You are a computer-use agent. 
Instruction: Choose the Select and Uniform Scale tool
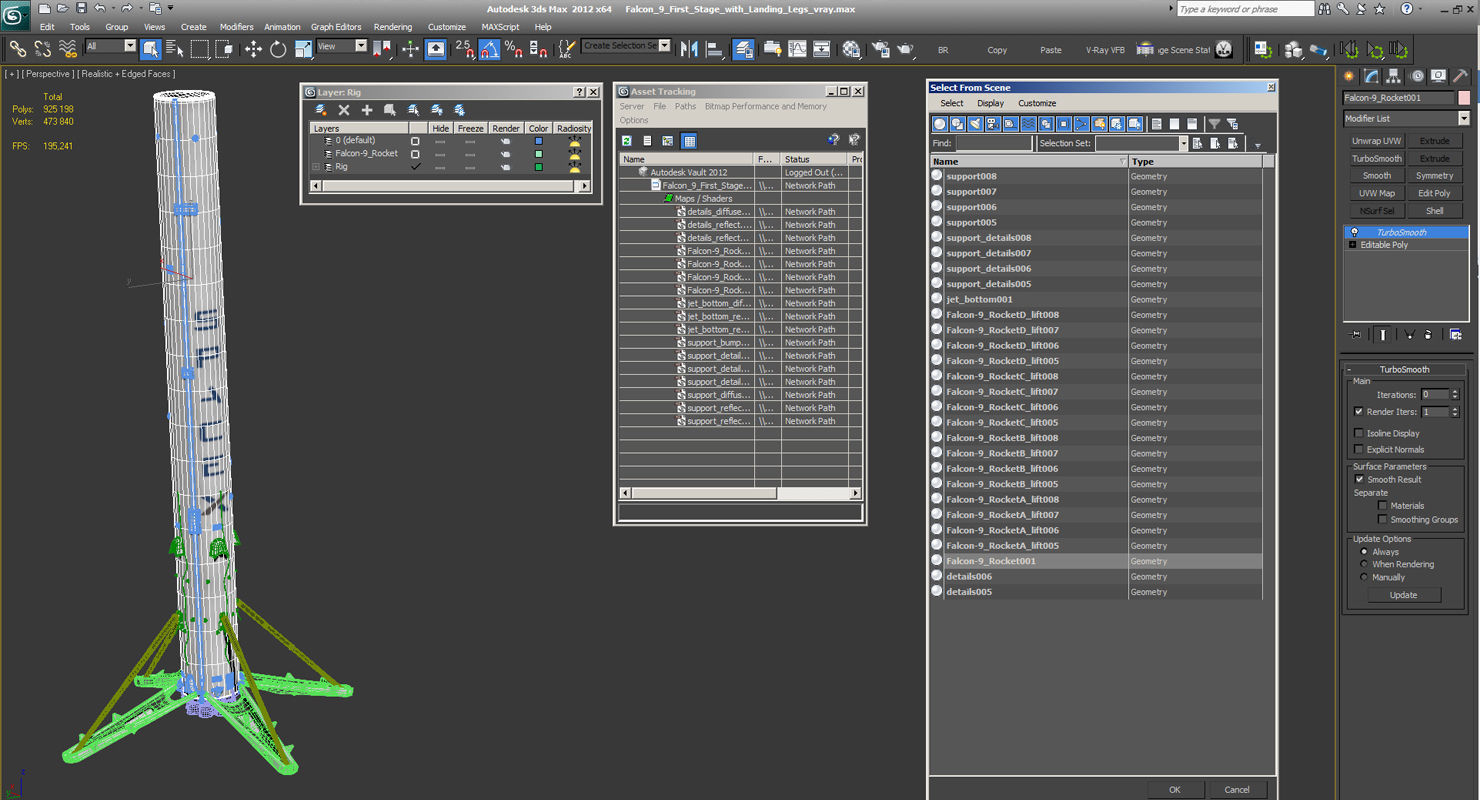coord(303,49)
